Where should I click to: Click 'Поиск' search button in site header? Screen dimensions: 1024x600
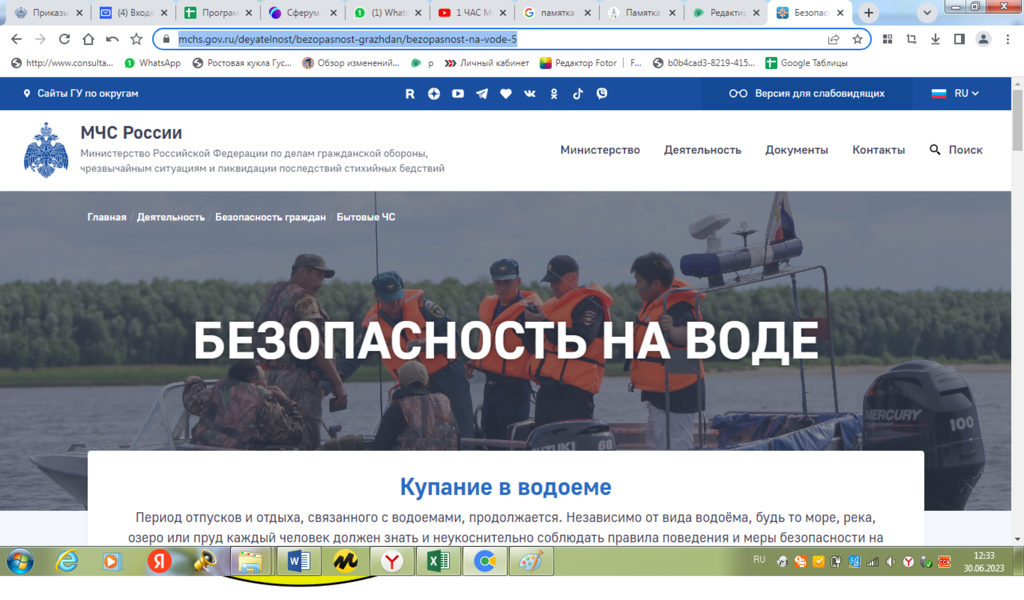click(x=956, y=150)
